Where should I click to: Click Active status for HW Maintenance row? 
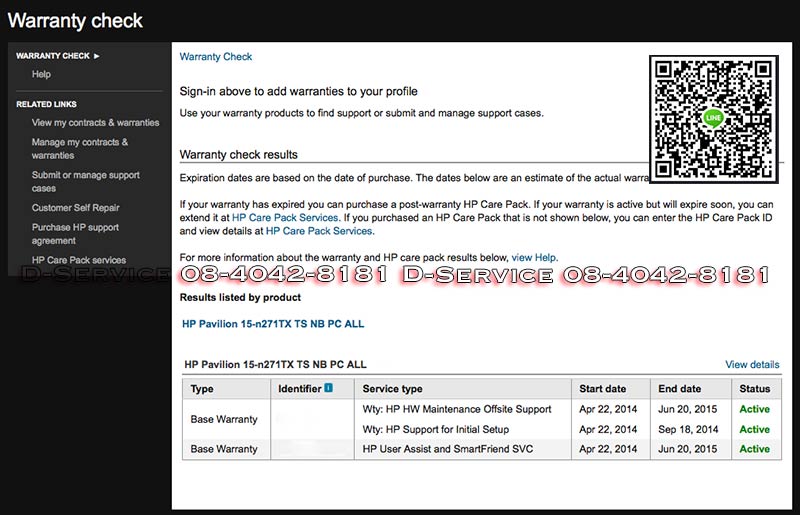pos(755,409)
